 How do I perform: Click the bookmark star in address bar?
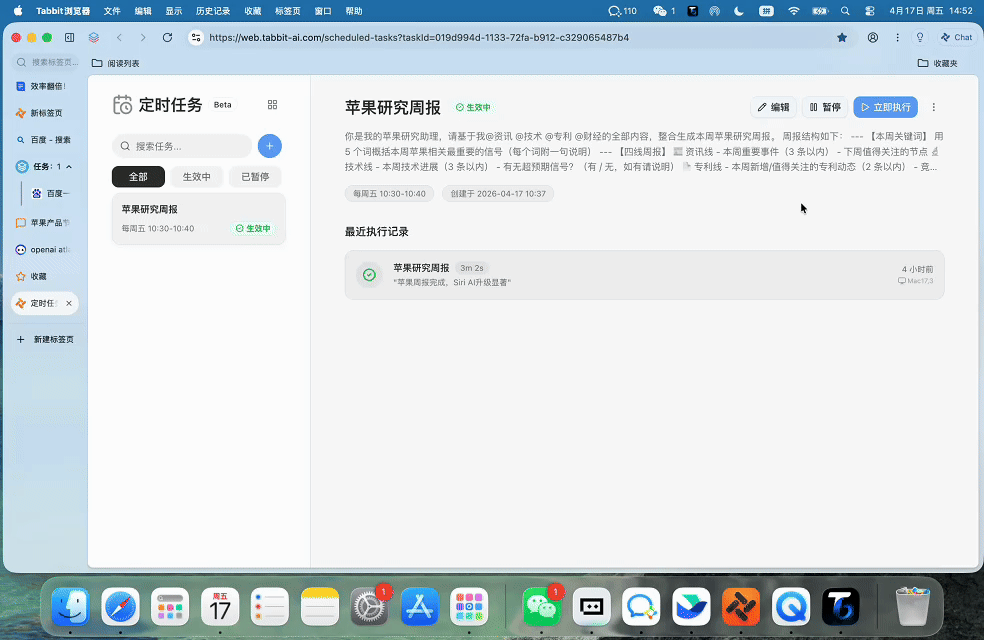point(842,38)
